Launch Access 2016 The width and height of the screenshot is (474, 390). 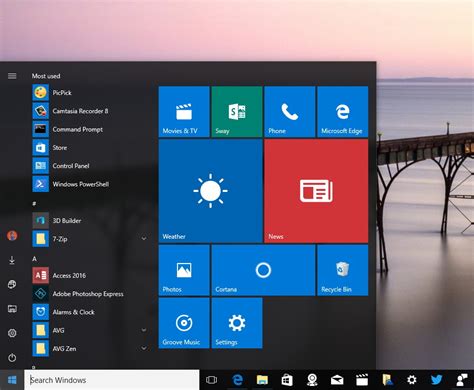90,276
